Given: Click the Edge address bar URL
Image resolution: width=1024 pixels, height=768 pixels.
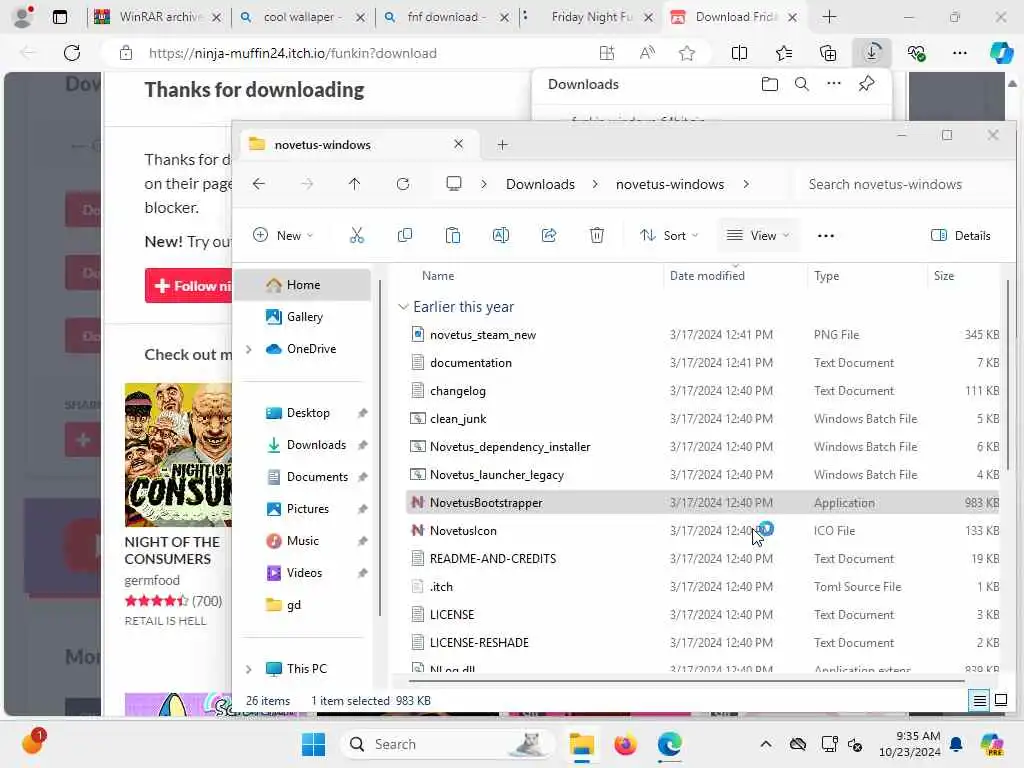Looking at the screenshot, I should click(x=293, y=54).
